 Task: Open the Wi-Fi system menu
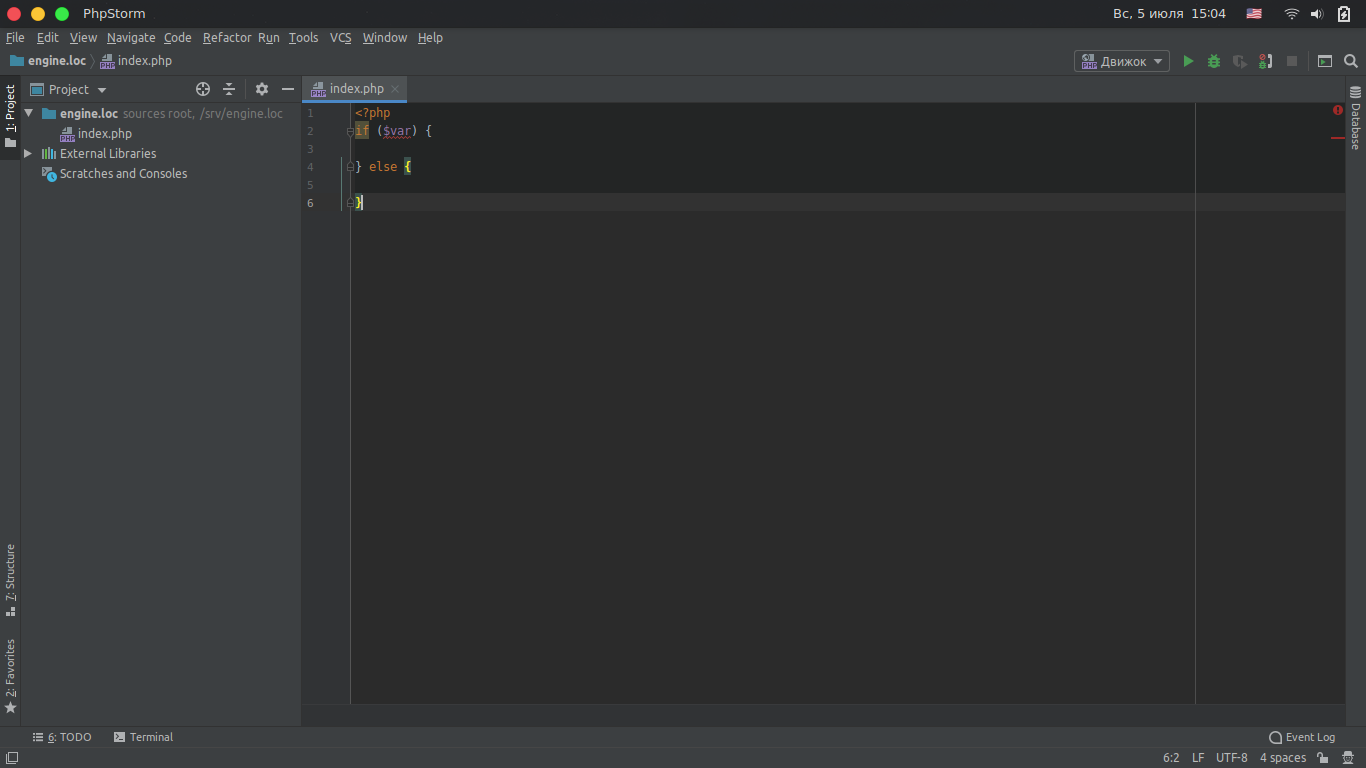(1292, 14)
